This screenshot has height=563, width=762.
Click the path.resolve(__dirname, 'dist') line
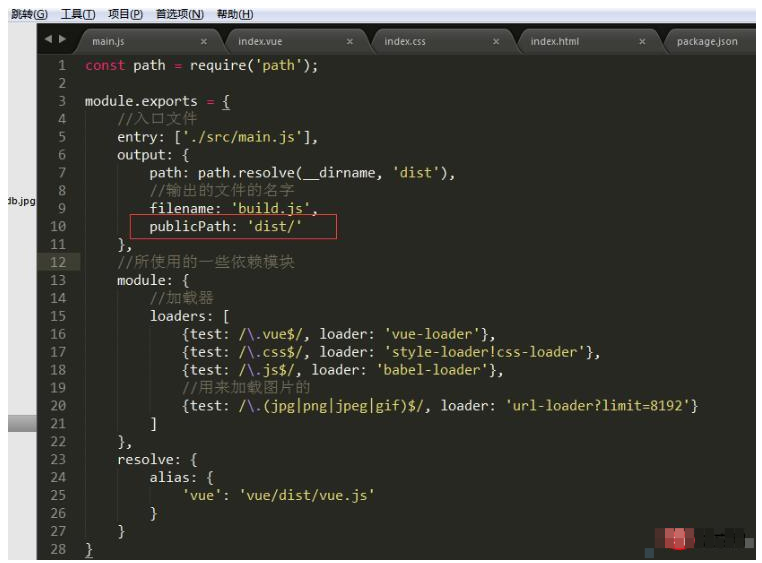[x=302, y=173]
